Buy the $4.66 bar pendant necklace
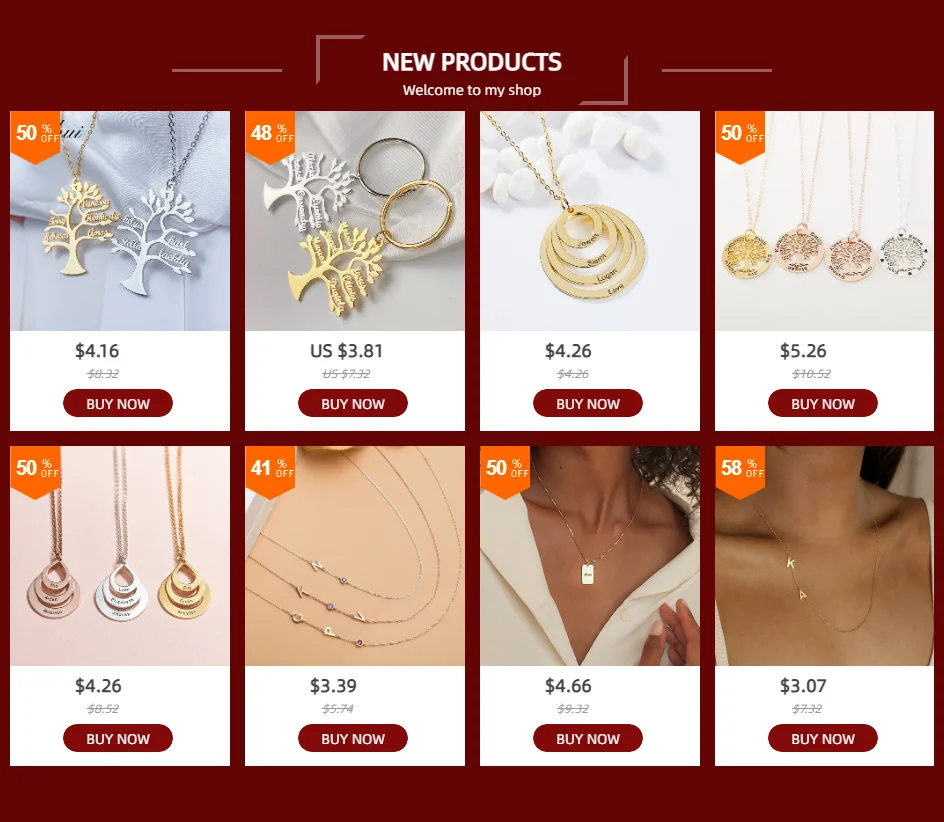The image size is (944, 822). click(588, 738)
